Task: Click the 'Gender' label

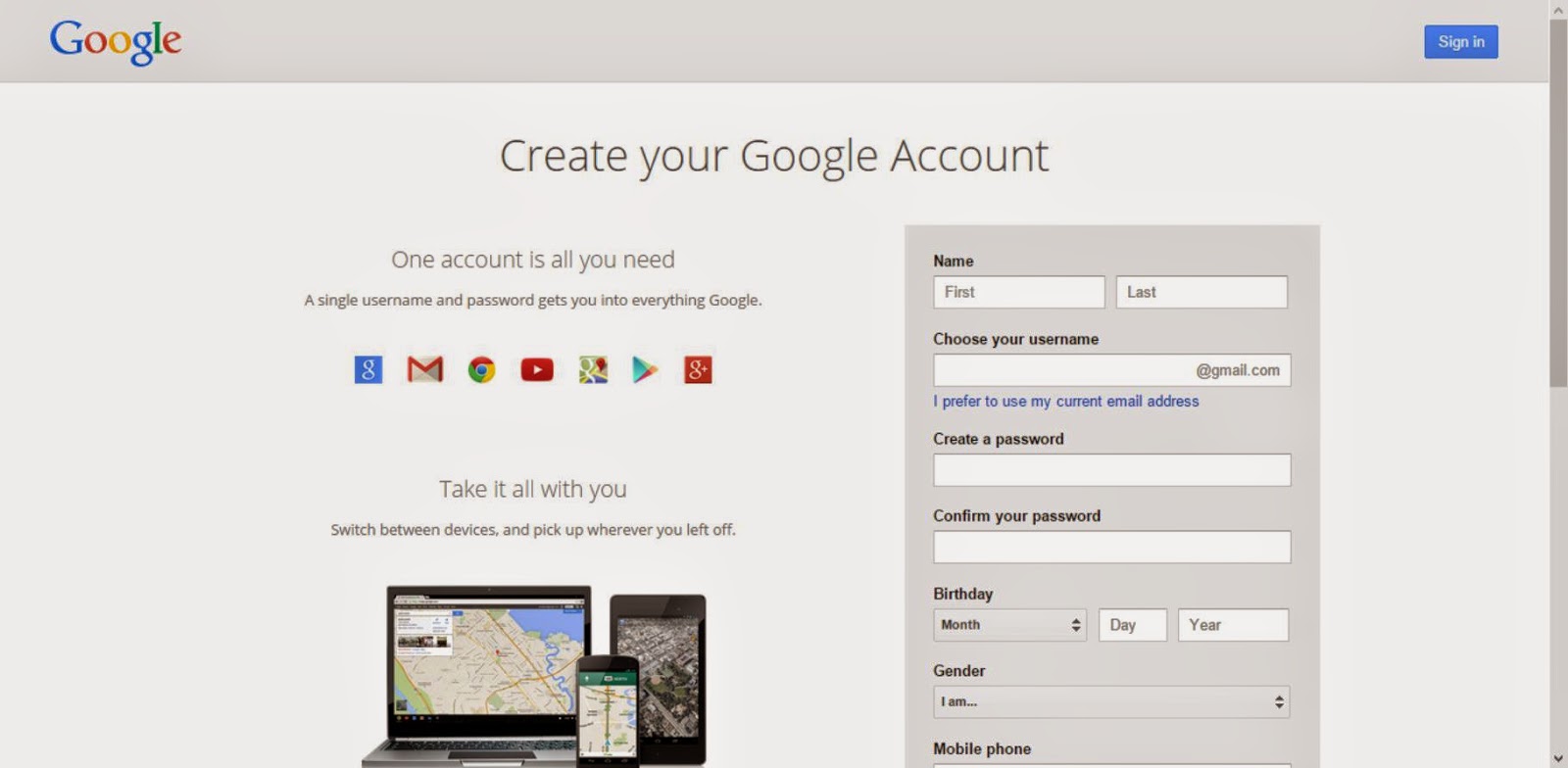Action: coord(958,671)
